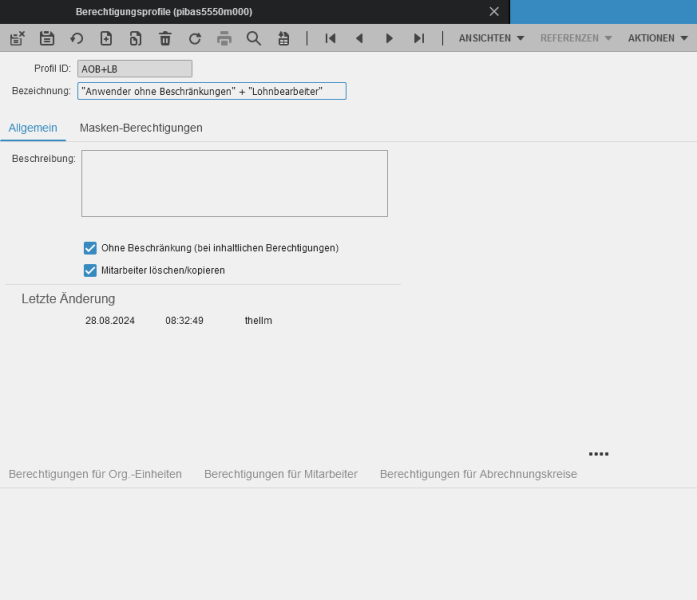Click the time 08:32:49

[x=184, y=320]
